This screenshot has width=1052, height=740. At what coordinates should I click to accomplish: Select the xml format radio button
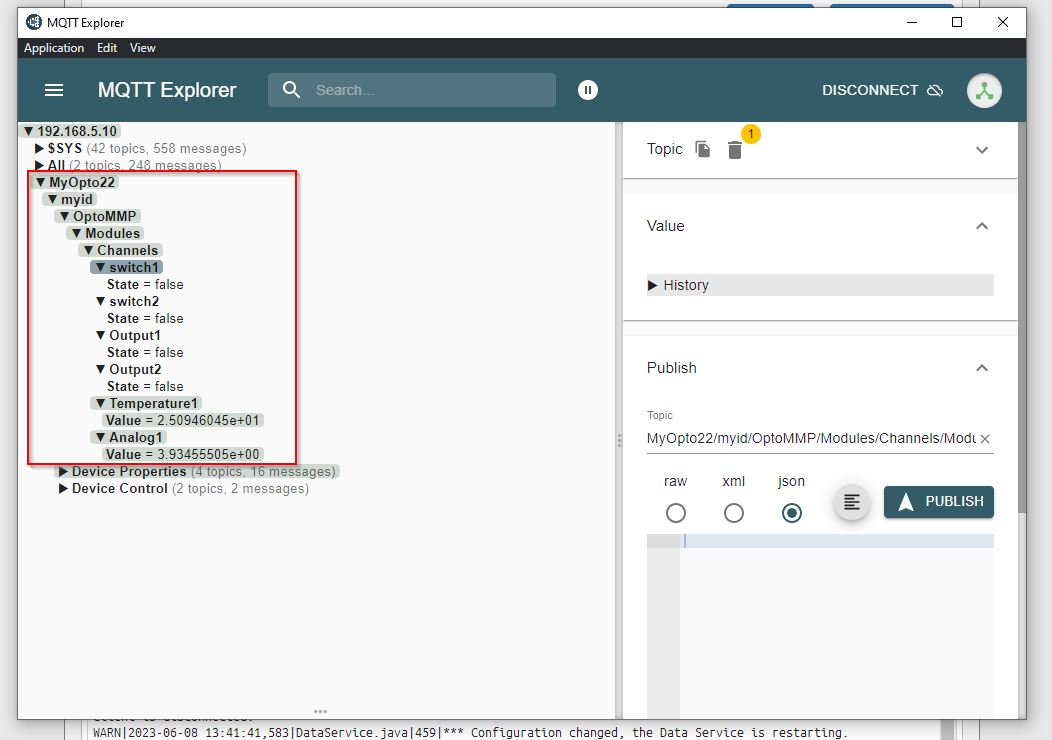tap(733, 513)
